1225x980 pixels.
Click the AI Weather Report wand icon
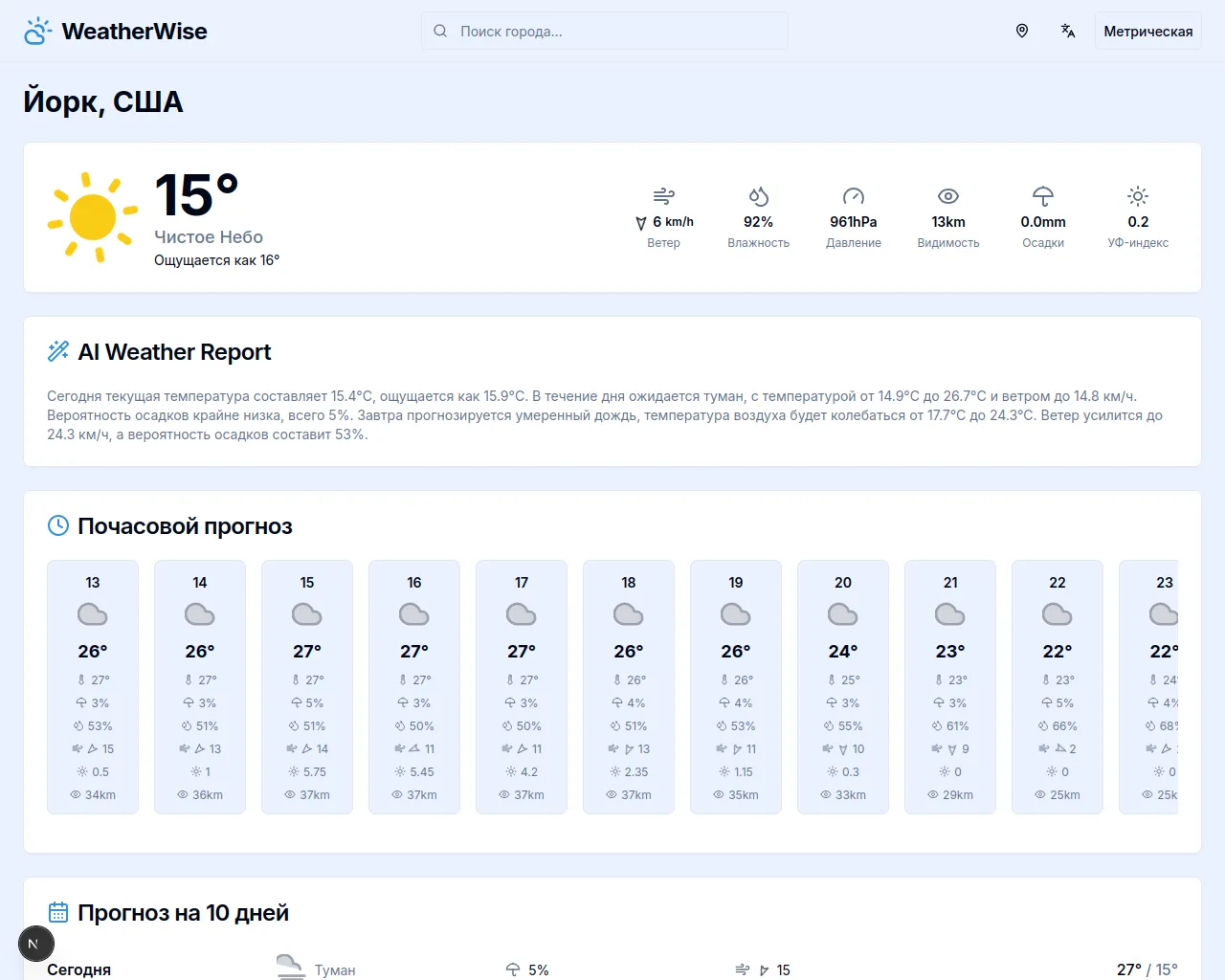coord(58,351)
